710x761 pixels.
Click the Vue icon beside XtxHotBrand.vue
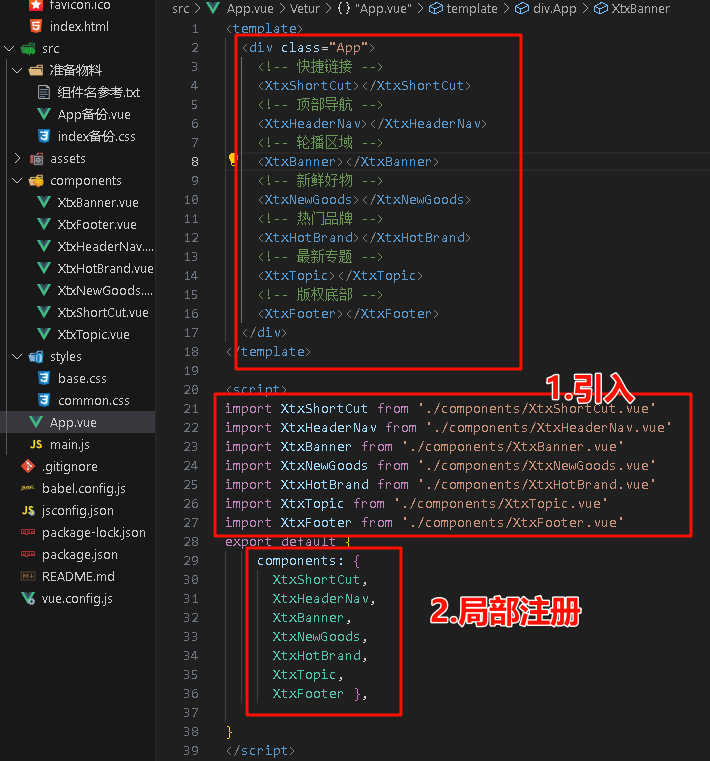click(x=44, y=268)
